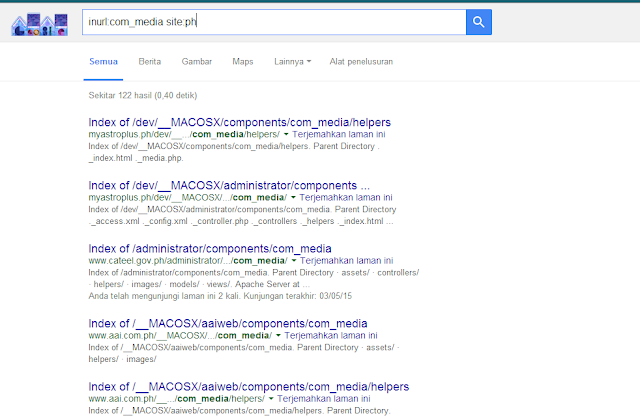Expand arrow beside www.cateel.gov.ph URL
The image size is (640, 420).
click(x=293, y=261)
